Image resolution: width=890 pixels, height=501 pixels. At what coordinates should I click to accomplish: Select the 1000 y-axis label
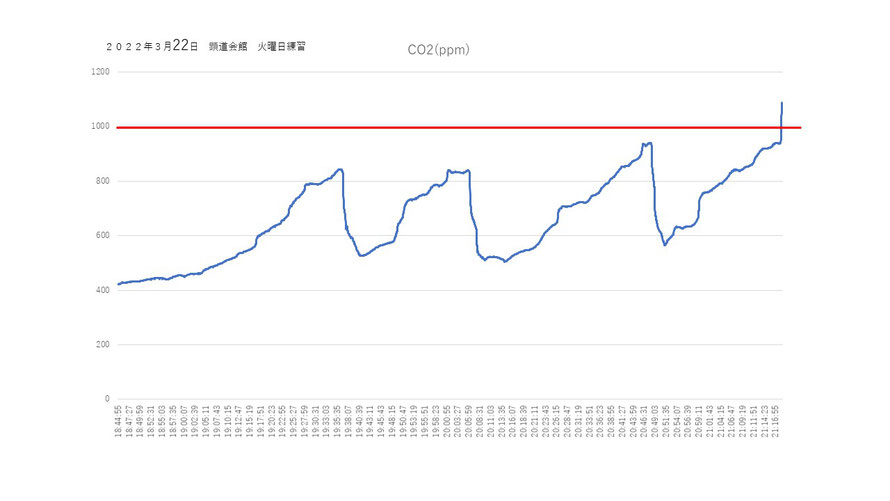coord(100,127)
